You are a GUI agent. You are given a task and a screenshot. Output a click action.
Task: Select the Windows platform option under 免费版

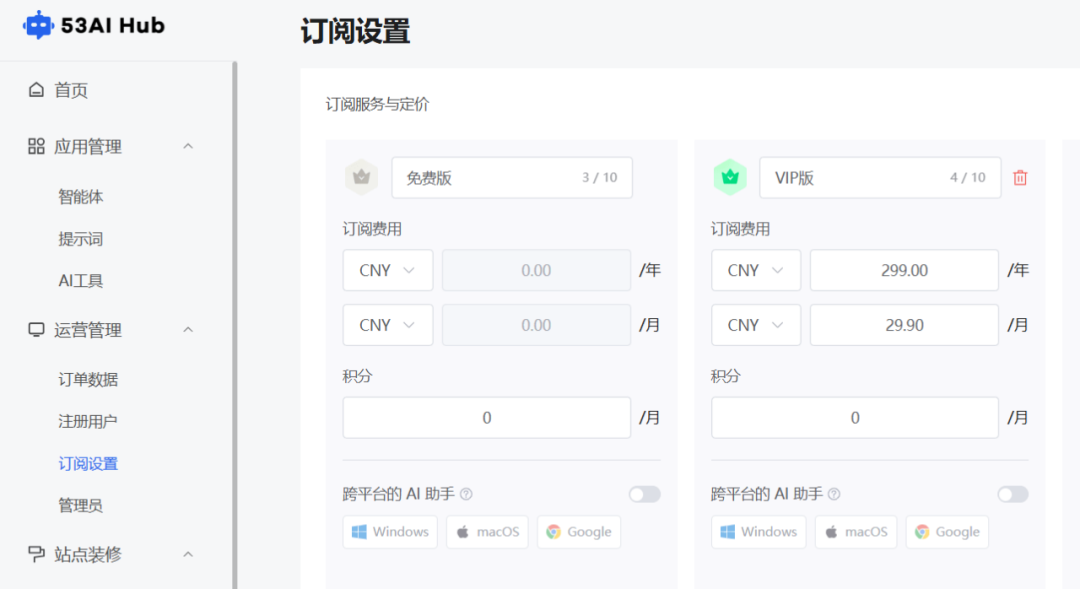(x=390, y=531)
